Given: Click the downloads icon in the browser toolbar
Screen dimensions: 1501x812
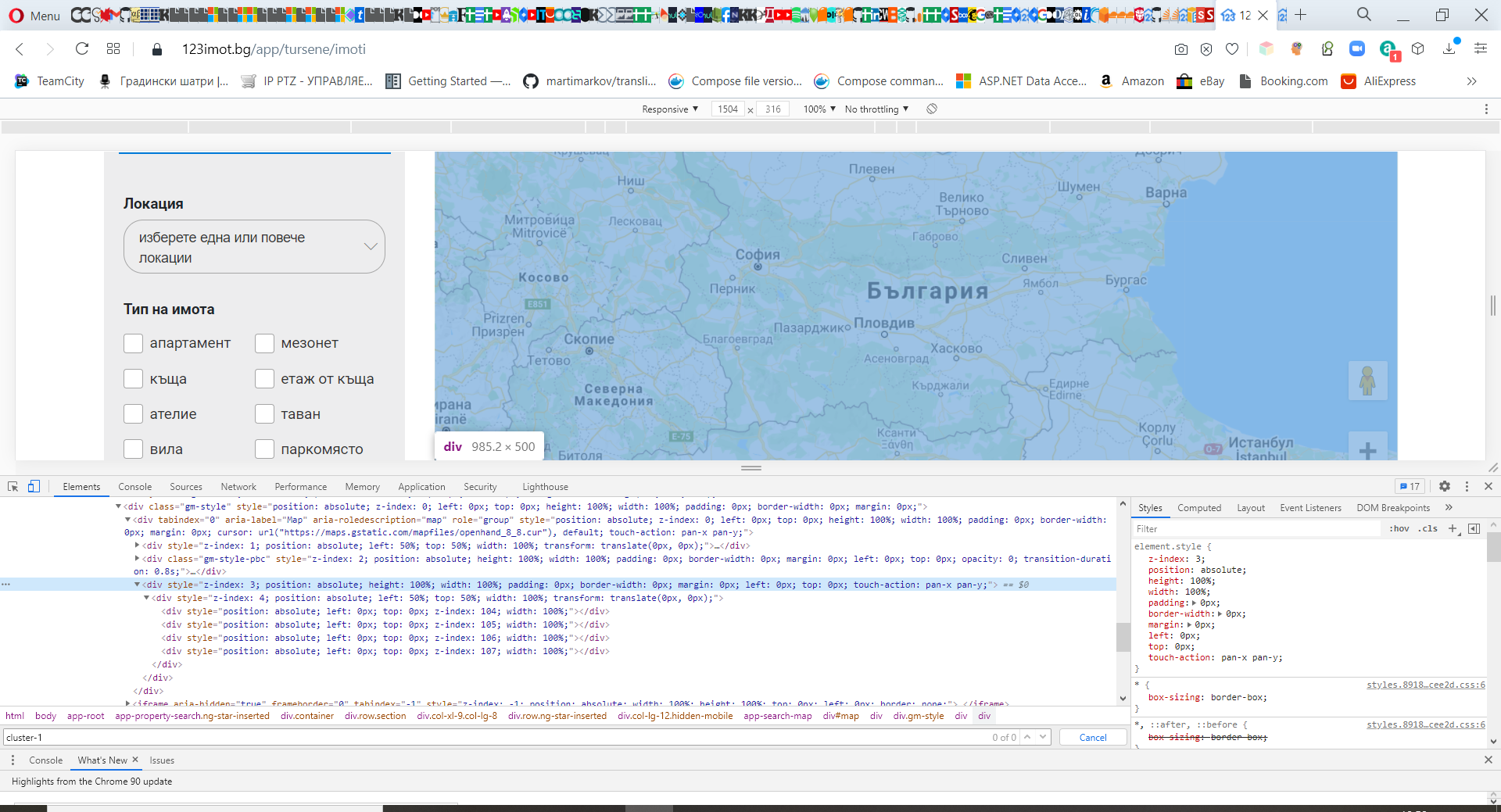Looking at the screenshot, I should click(1450, 48).
